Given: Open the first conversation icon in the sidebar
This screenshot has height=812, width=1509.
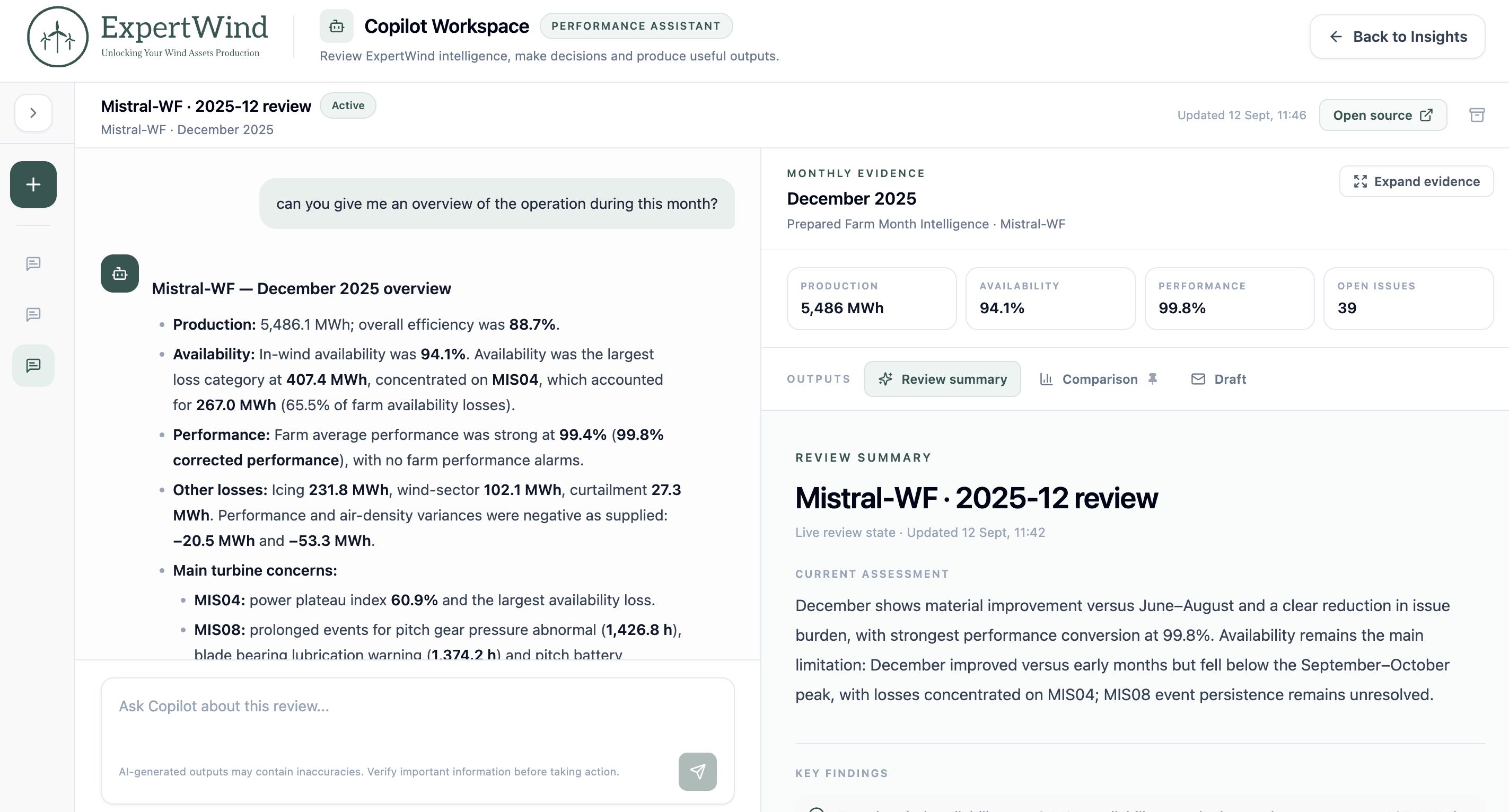Looking at the screenshot, I should [x=33, y=263].
